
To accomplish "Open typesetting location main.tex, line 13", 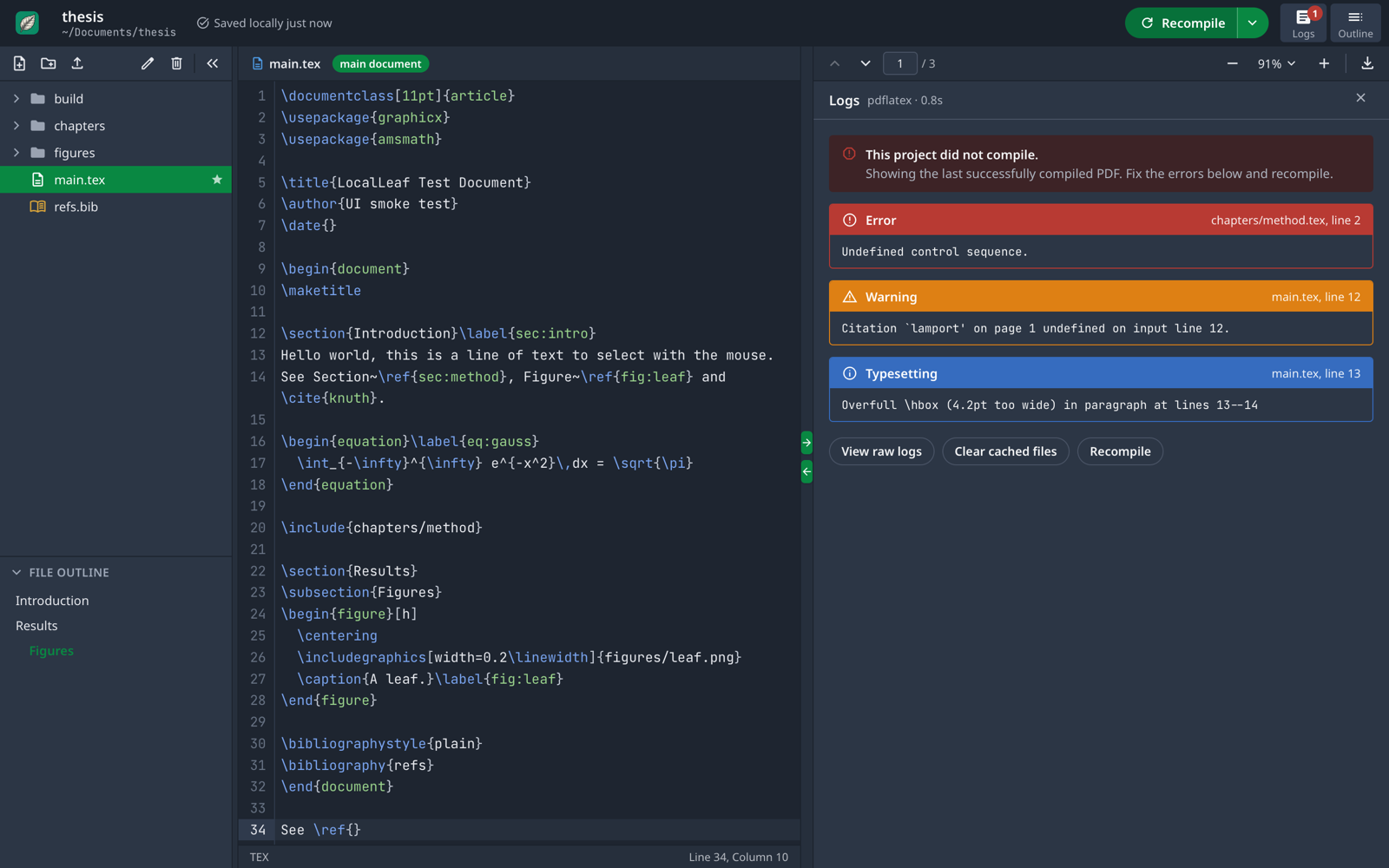I will pyautogui.click(x=1316, y=373).
